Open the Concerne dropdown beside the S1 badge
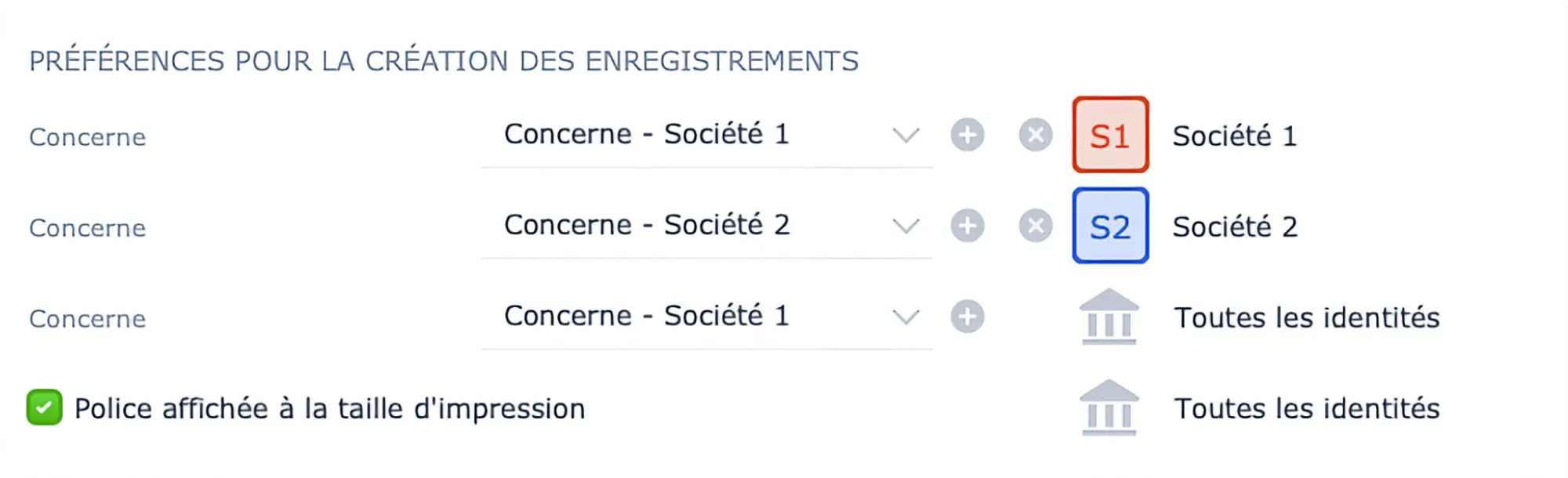Screen dimensions: 1568x478 point(706,135)
